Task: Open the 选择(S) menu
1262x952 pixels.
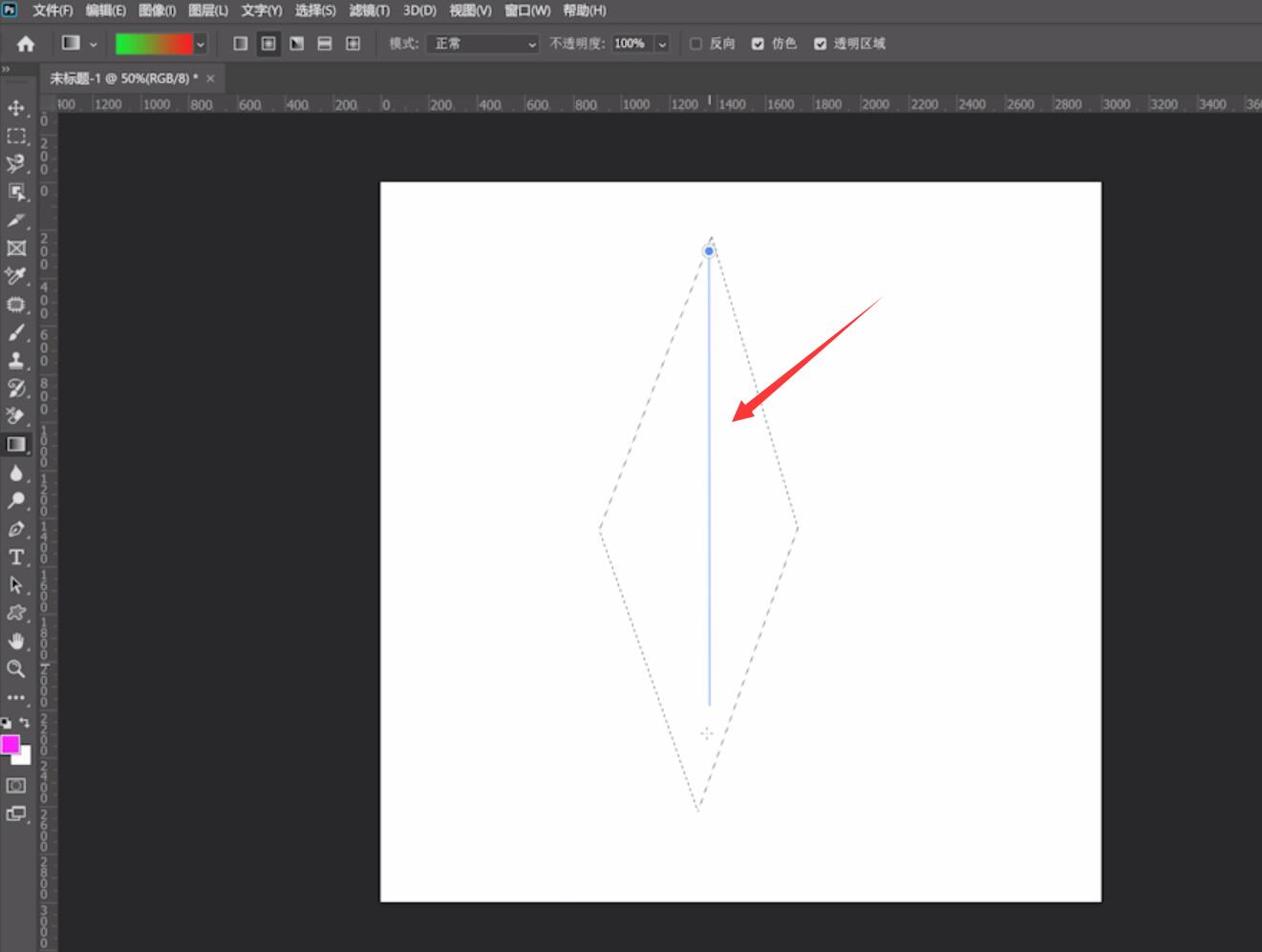Action: click(315, 11)
